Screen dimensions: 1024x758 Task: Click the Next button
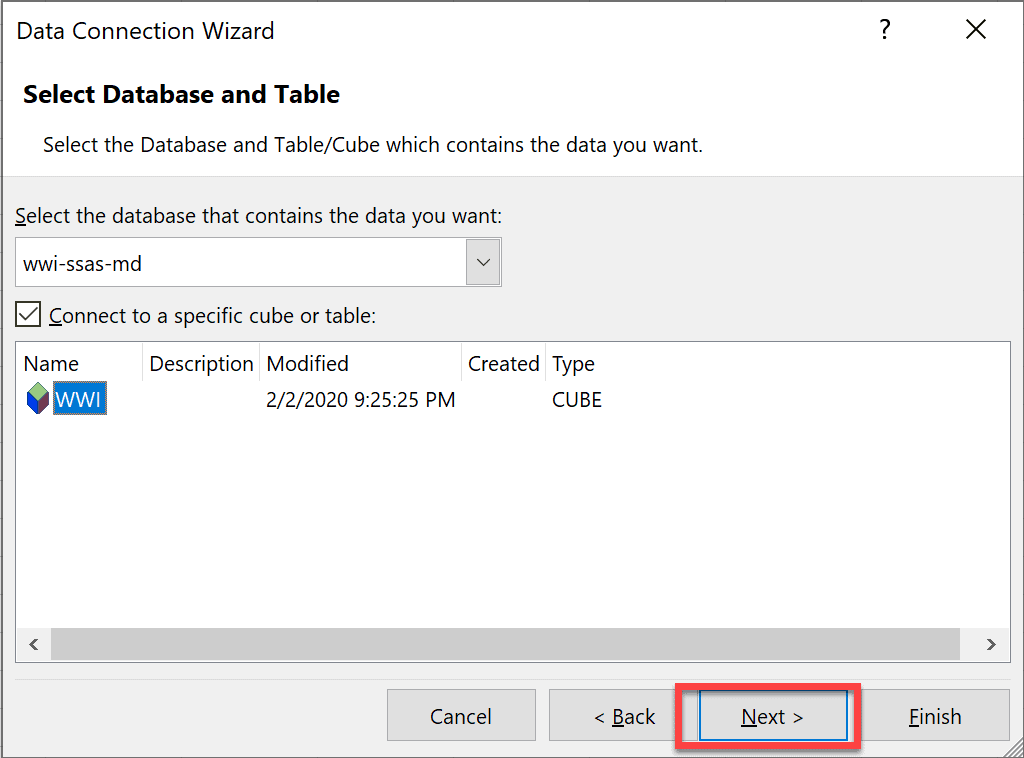(772, 716)
